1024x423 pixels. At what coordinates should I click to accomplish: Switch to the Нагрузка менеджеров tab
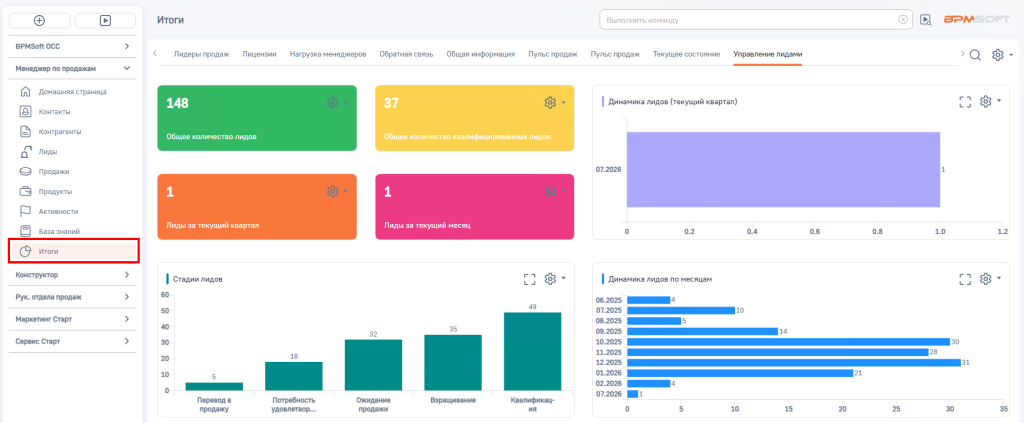point(328,54)
